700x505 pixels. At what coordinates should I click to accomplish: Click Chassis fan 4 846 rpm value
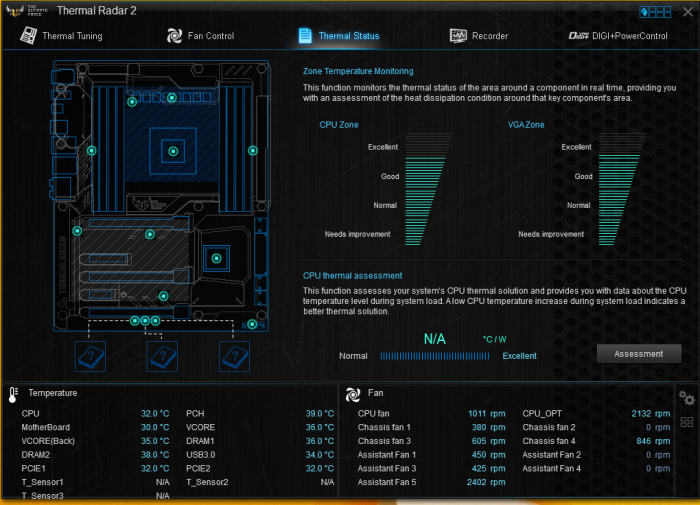click(x=653, y=441)
